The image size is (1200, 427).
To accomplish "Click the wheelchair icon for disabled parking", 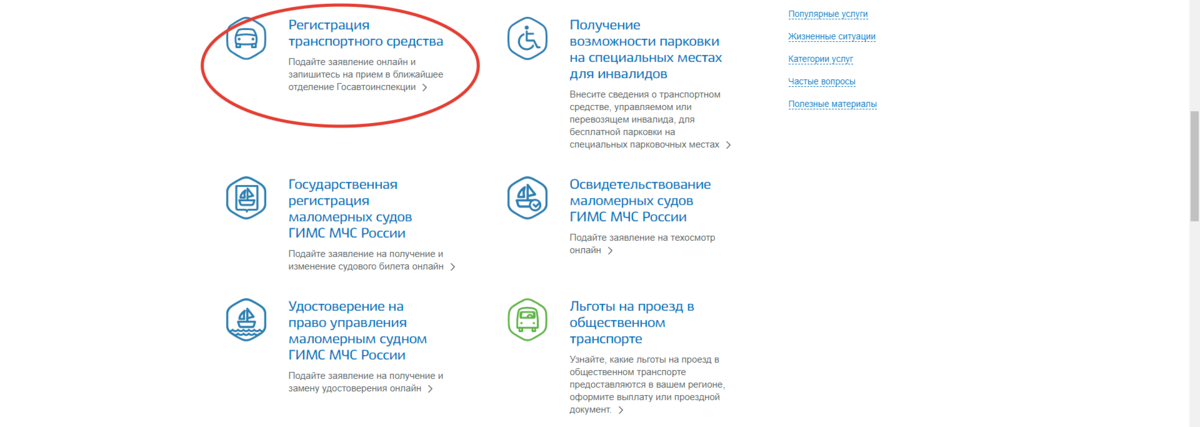I will [527, 39].
